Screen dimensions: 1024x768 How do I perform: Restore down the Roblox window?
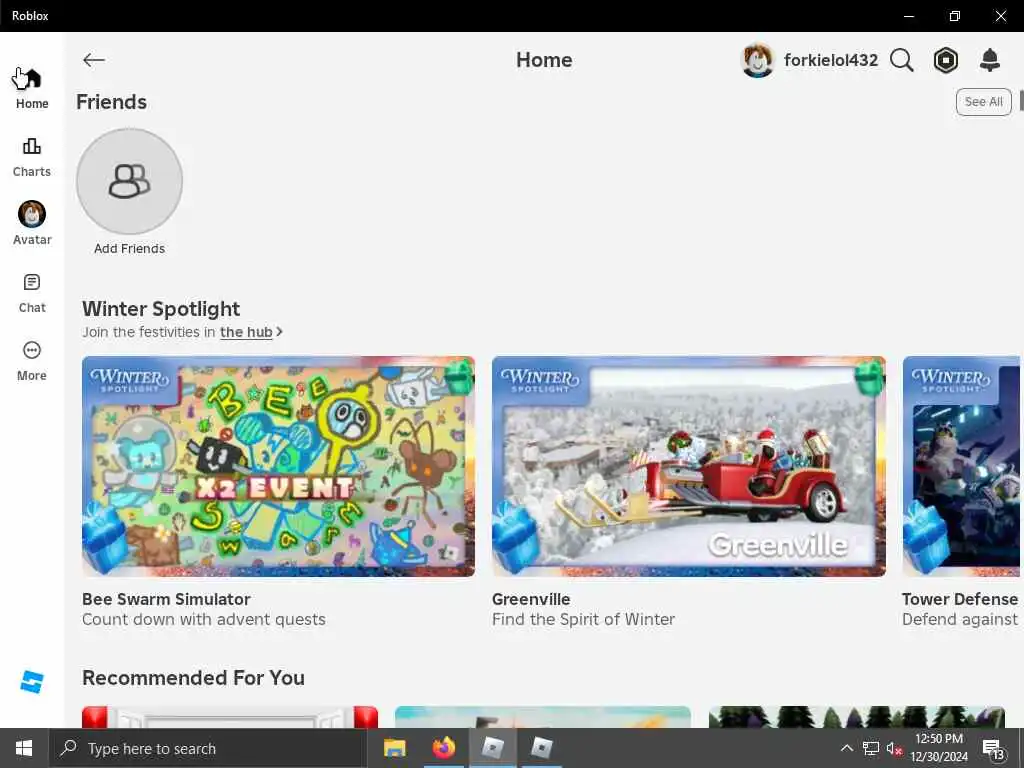[x=955, y=16]
